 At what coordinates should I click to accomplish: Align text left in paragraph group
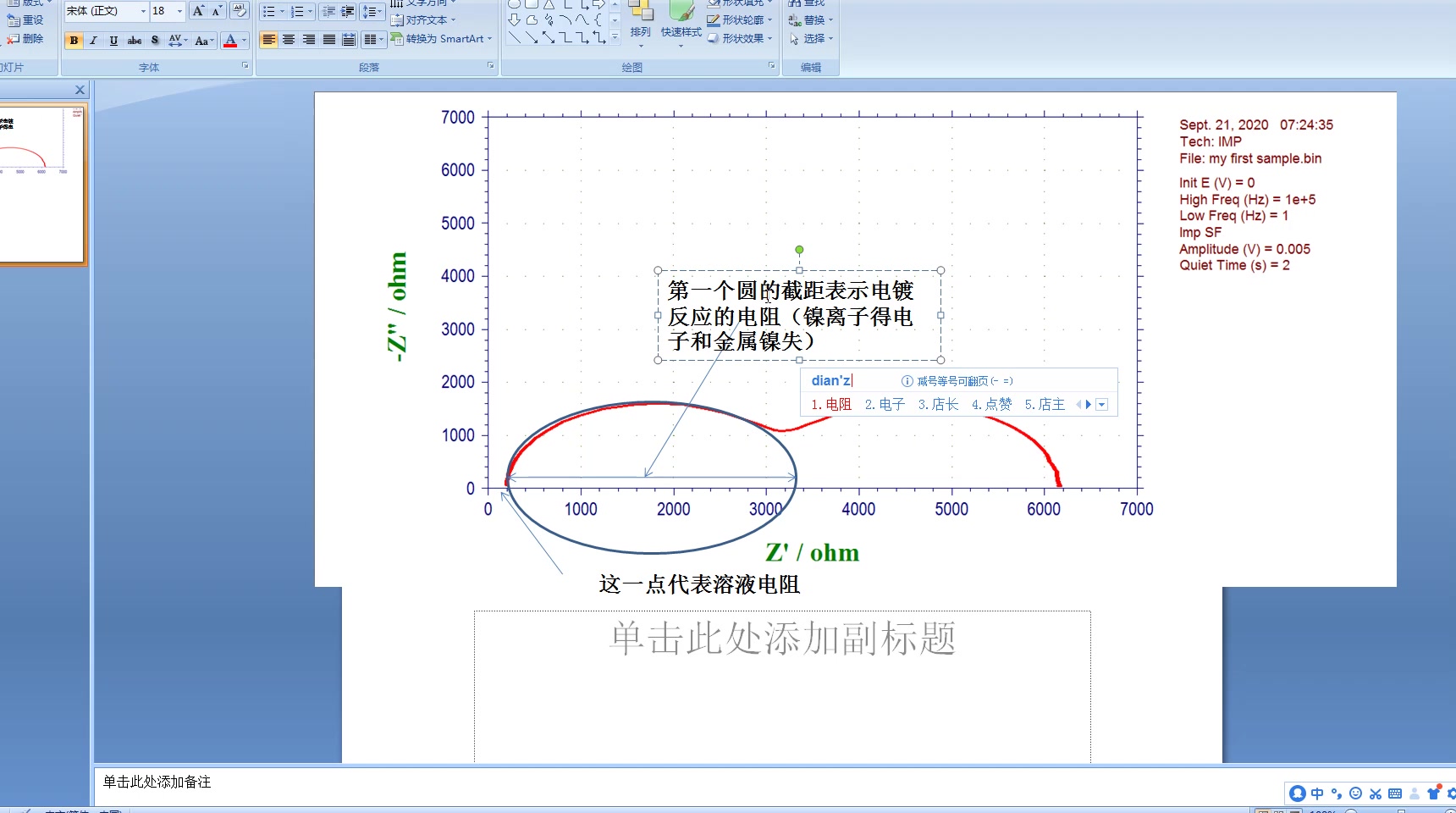click(x=268, y=40)
